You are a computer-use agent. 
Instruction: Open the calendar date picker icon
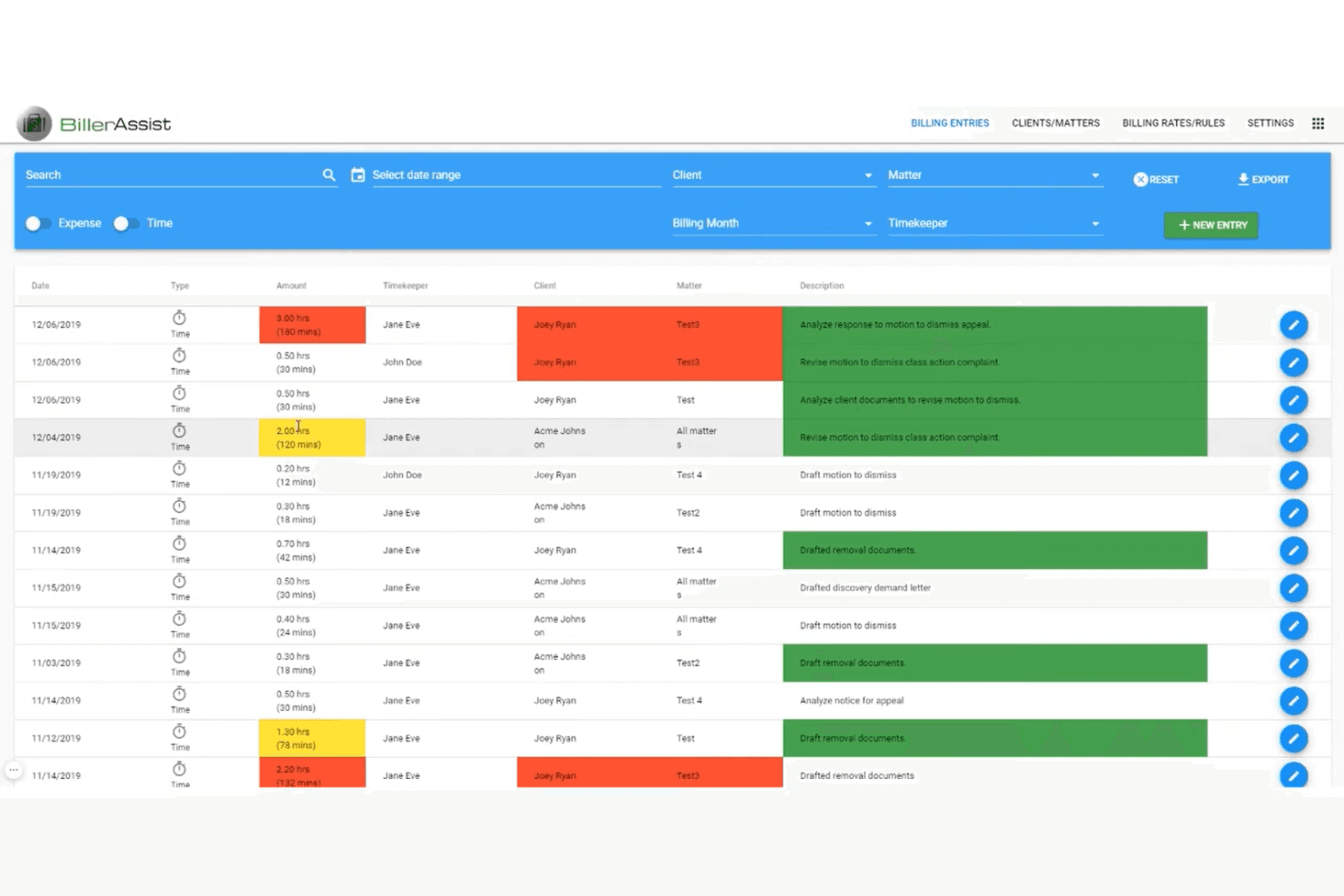(x=358, y=174)
